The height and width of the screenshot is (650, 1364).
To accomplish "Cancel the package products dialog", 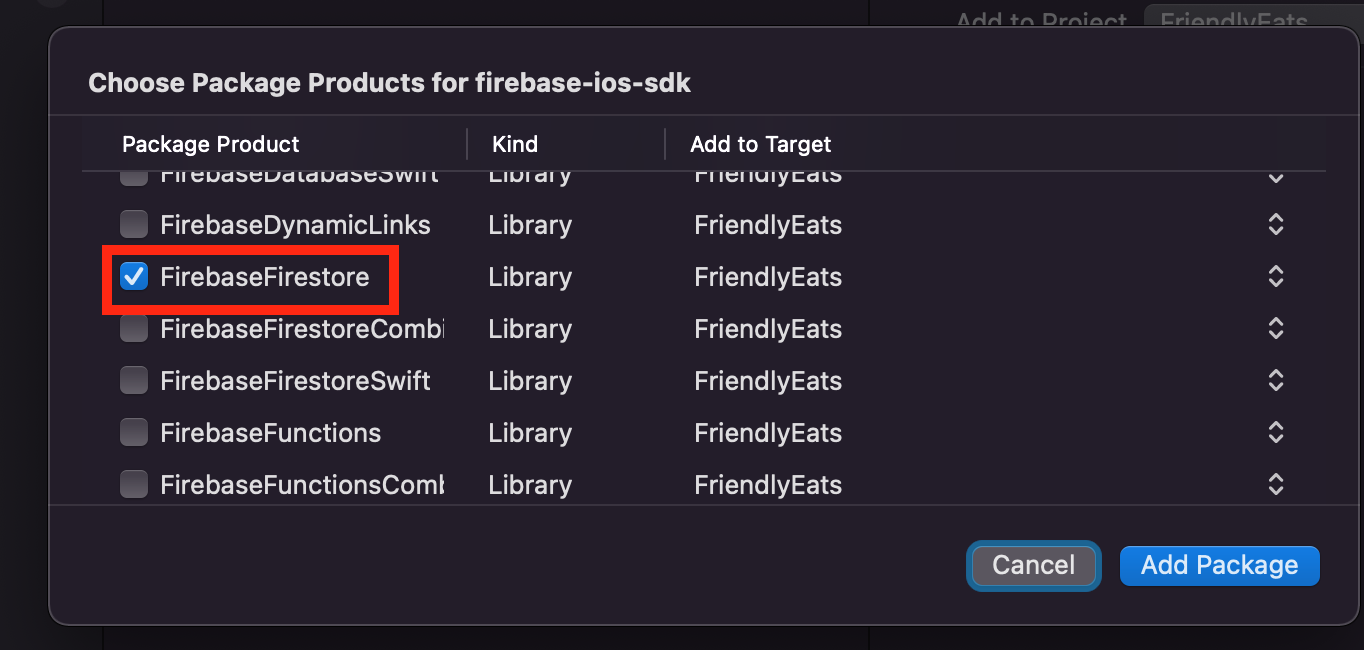I will click(1033, 565).
